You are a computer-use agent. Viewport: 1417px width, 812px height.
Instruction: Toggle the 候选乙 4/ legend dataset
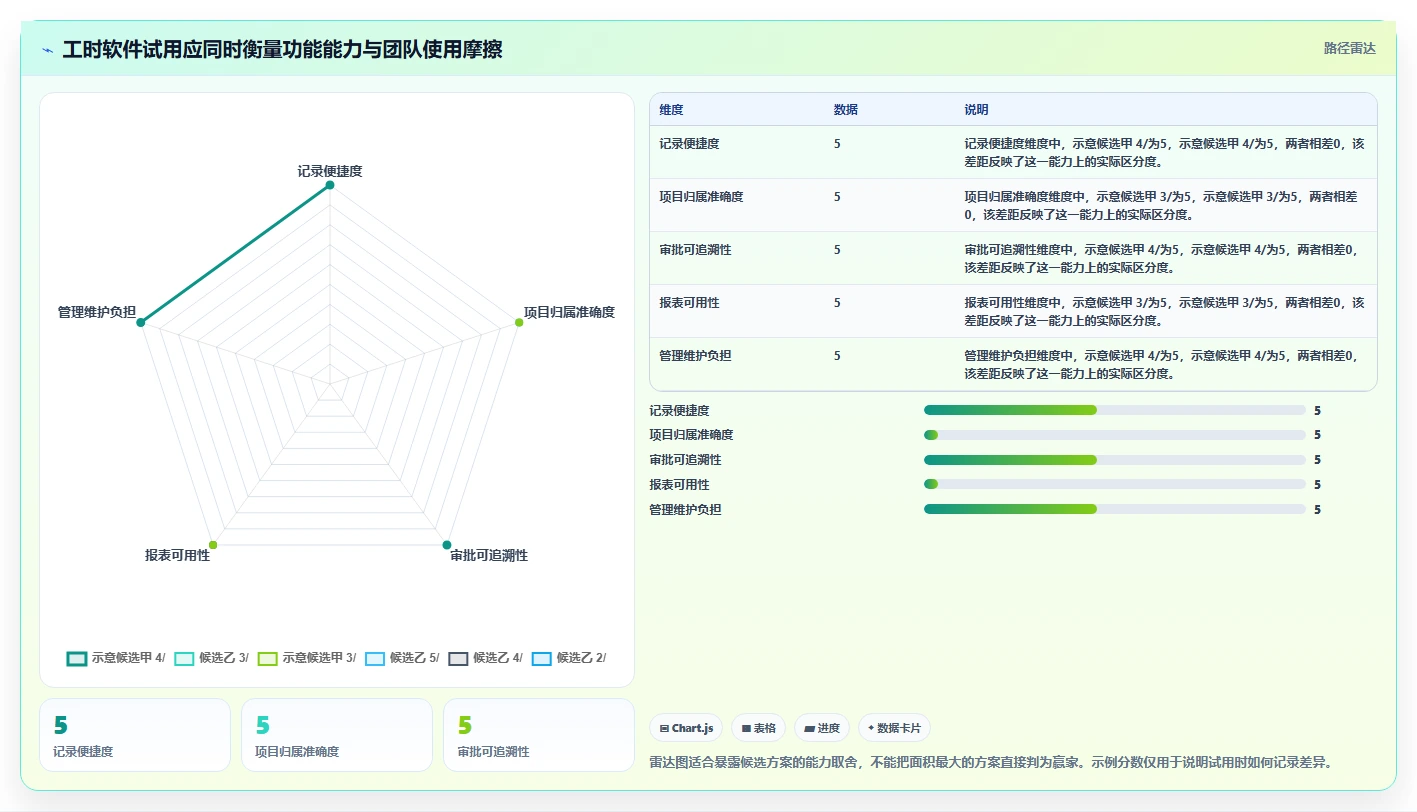coord(485,658)
